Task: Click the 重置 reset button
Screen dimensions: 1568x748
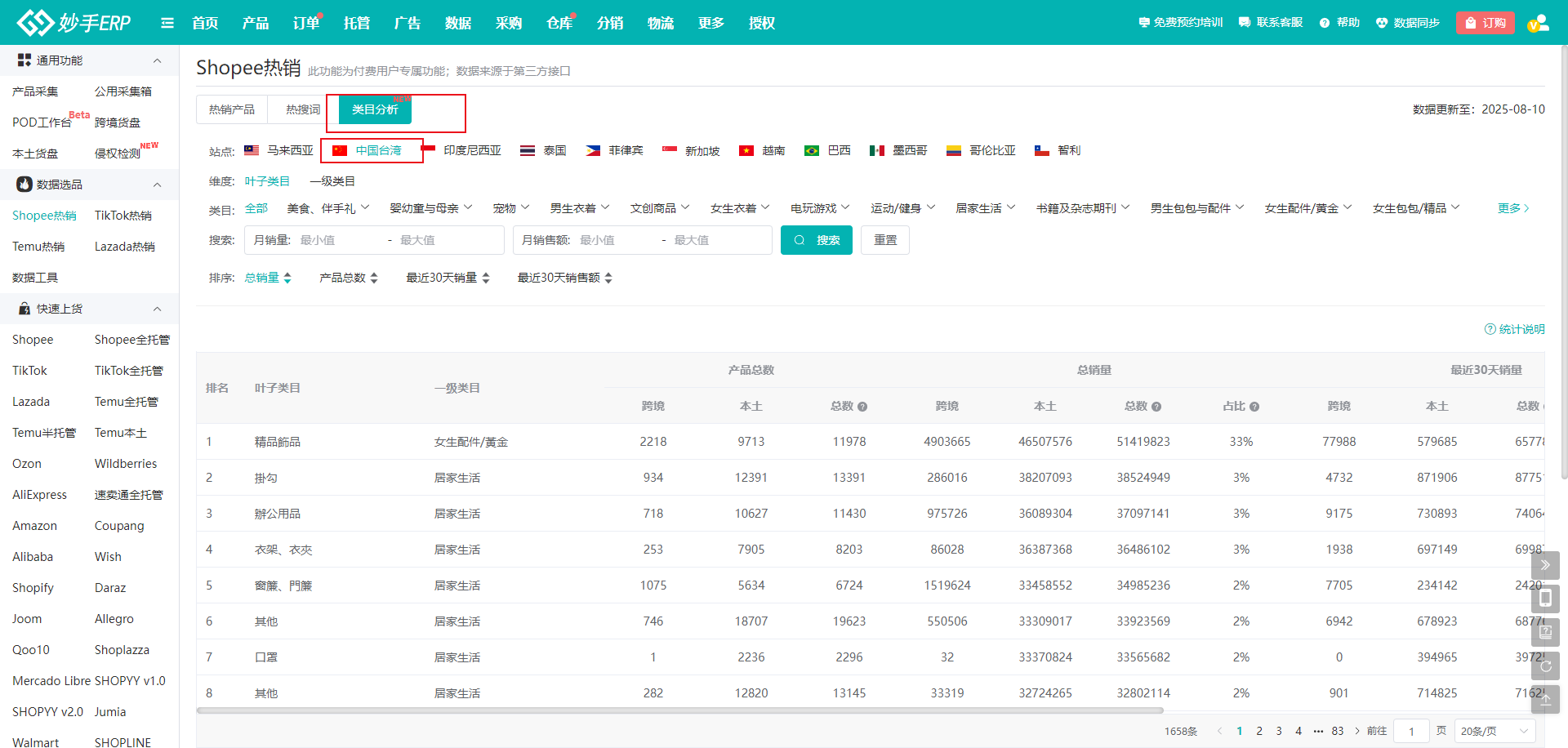Action: tap(885, 240)
